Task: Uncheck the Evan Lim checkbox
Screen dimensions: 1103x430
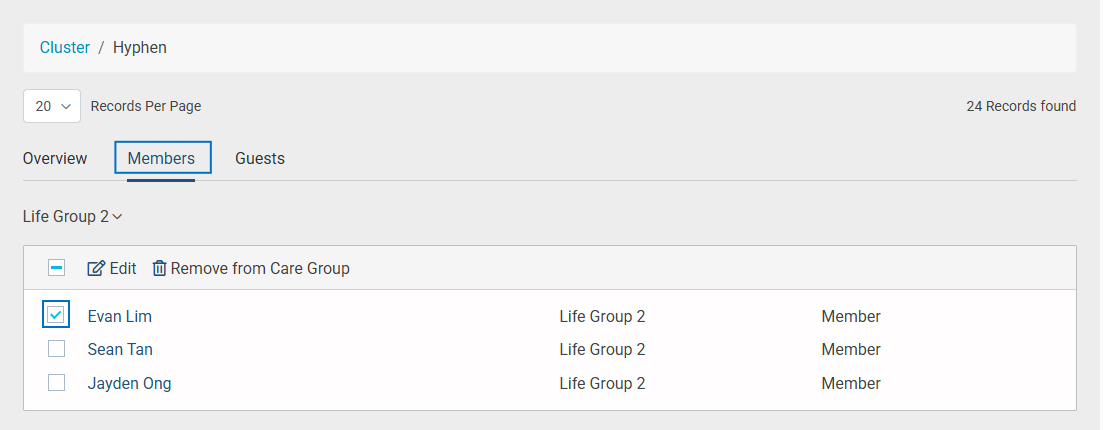Action: point(57,315)
